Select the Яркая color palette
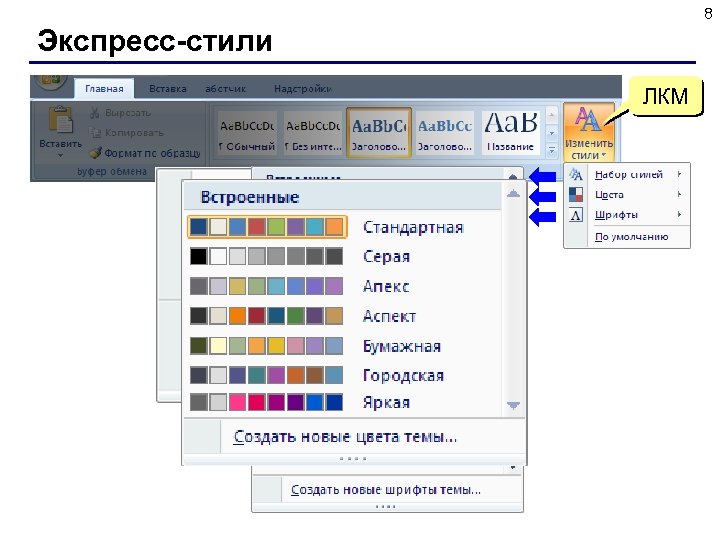The image size is (720, 540). tap(267, 402)
